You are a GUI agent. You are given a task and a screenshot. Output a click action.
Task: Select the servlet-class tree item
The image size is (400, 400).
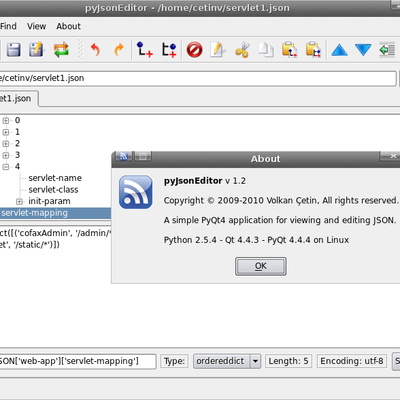point(53,190)
